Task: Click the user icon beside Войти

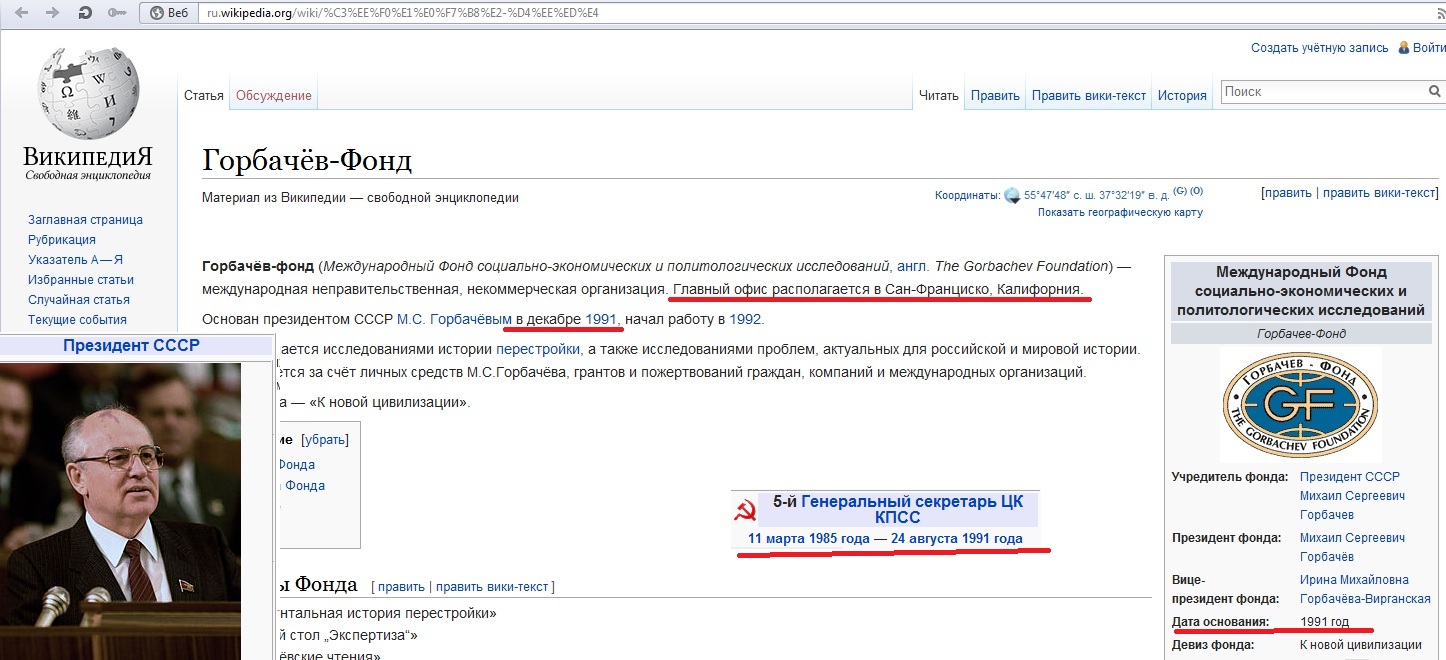Action: click(1403, 48)
